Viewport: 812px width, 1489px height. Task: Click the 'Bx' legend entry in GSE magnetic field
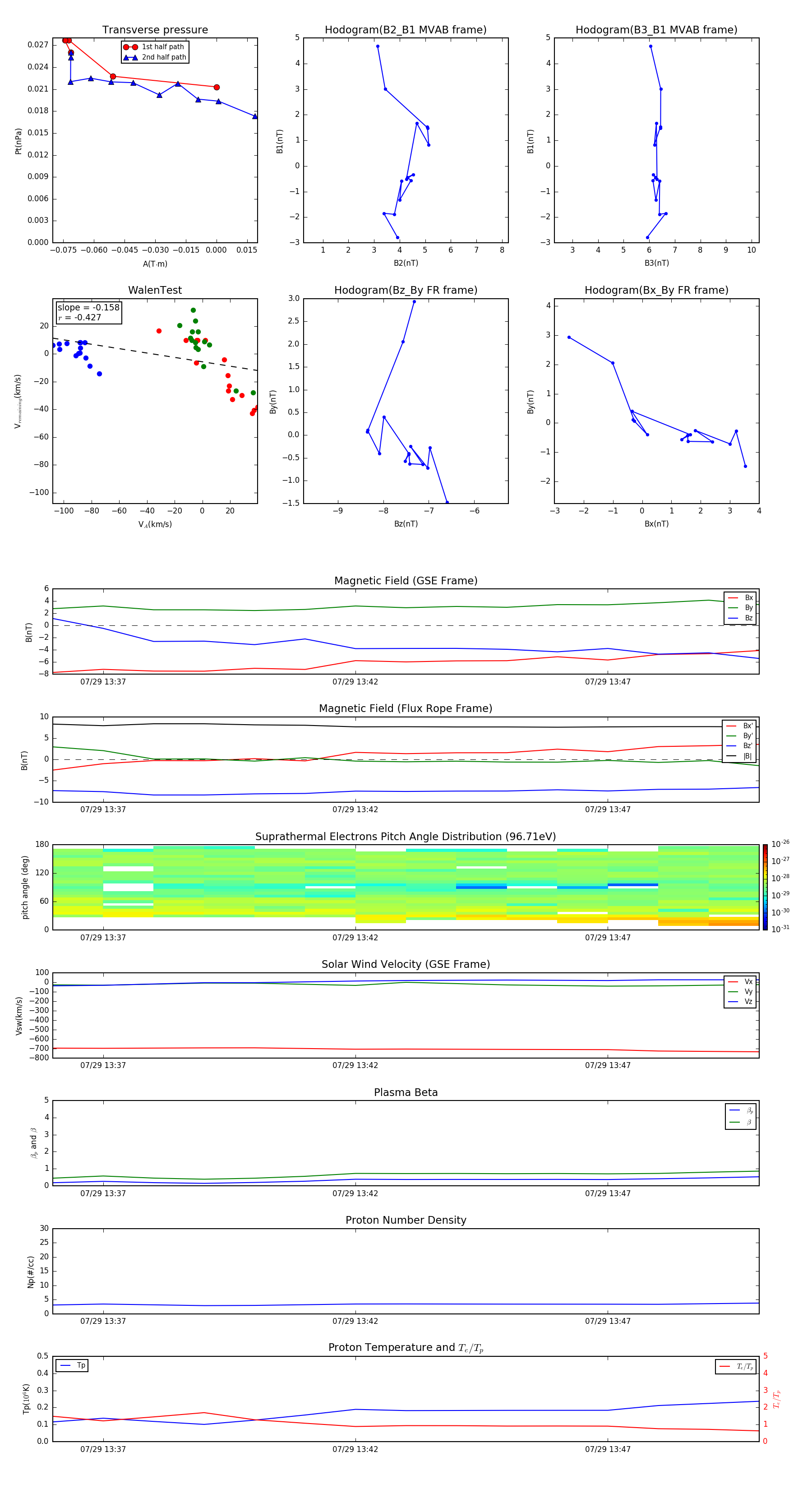(740, 598)
